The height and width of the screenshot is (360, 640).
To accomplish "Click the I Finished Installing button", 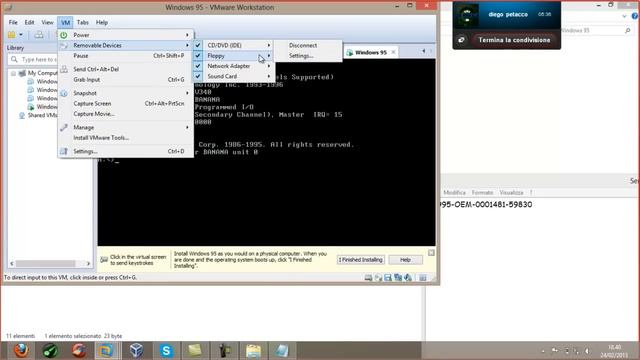I will point(360,260).
